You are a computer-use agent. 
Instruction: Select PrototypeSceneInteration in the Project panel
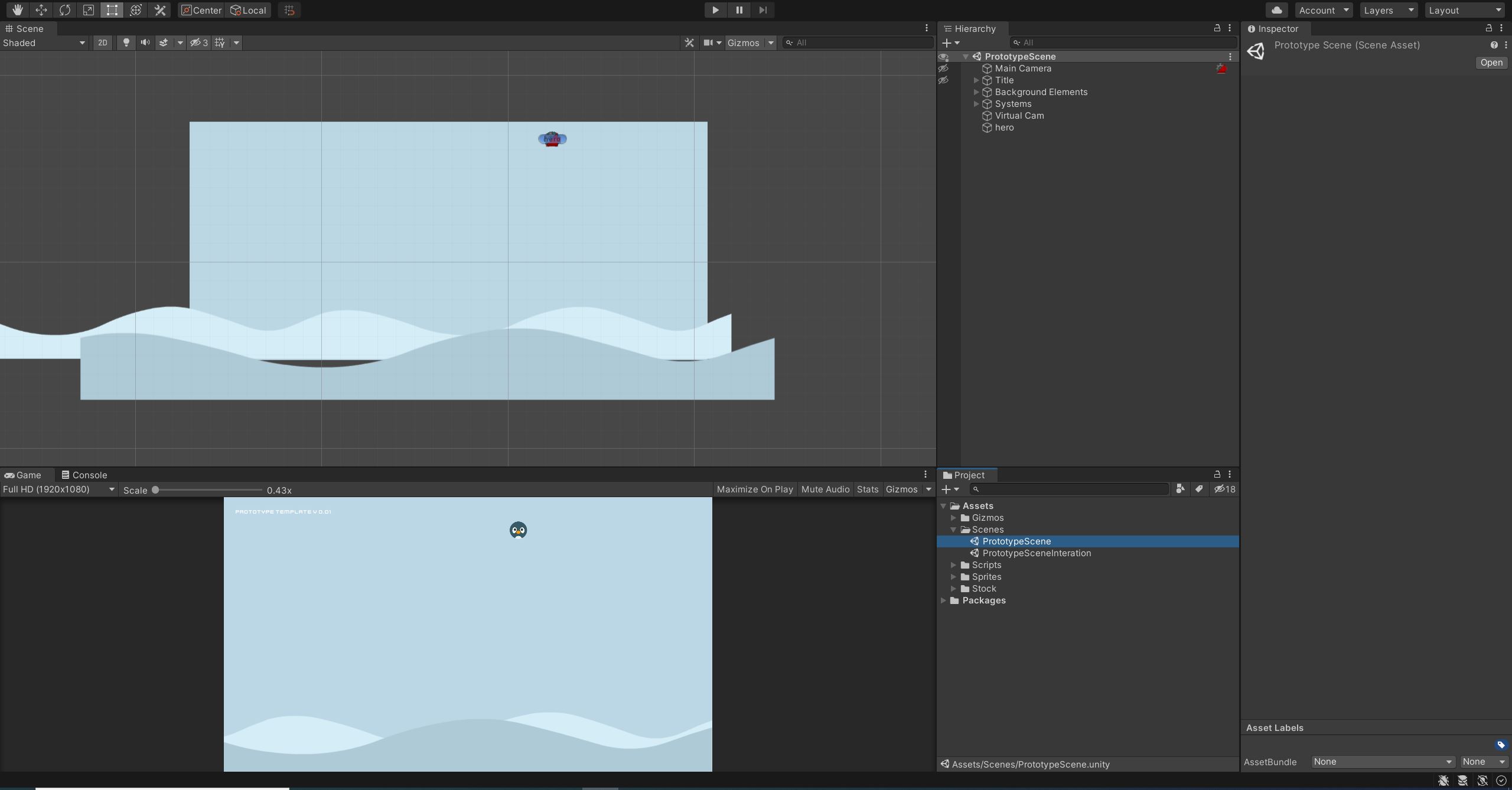click(x=1037, y=553)
